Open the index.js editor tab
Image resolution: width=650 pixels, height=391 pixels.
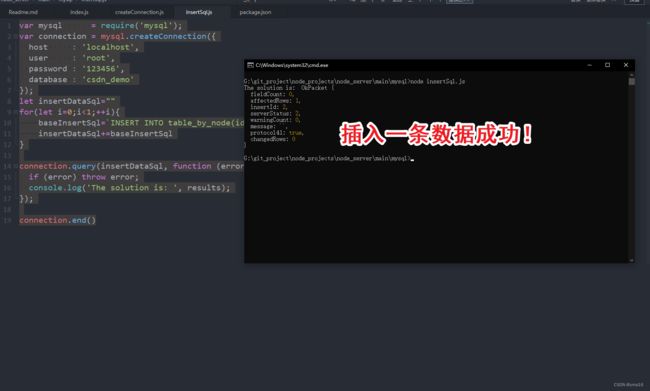tap(79, 12)
